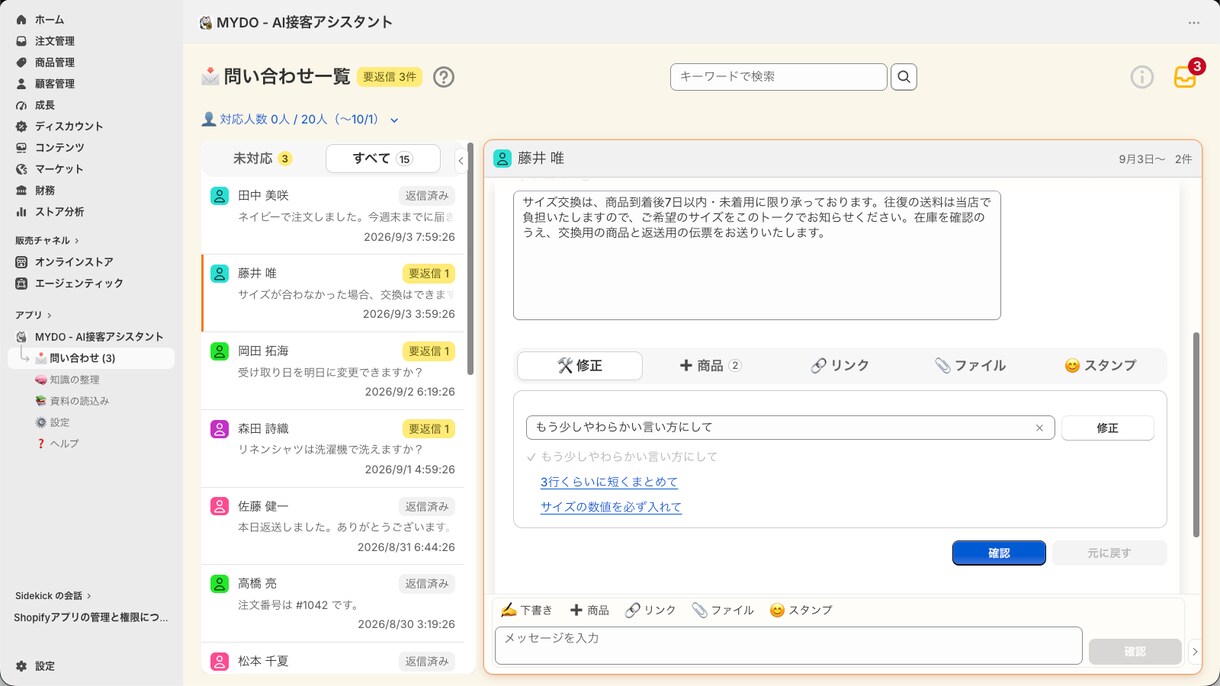Open マーケット in the sidebar
The height and width of the screenshot is (686, 1220).
click(x=59, y=169)
